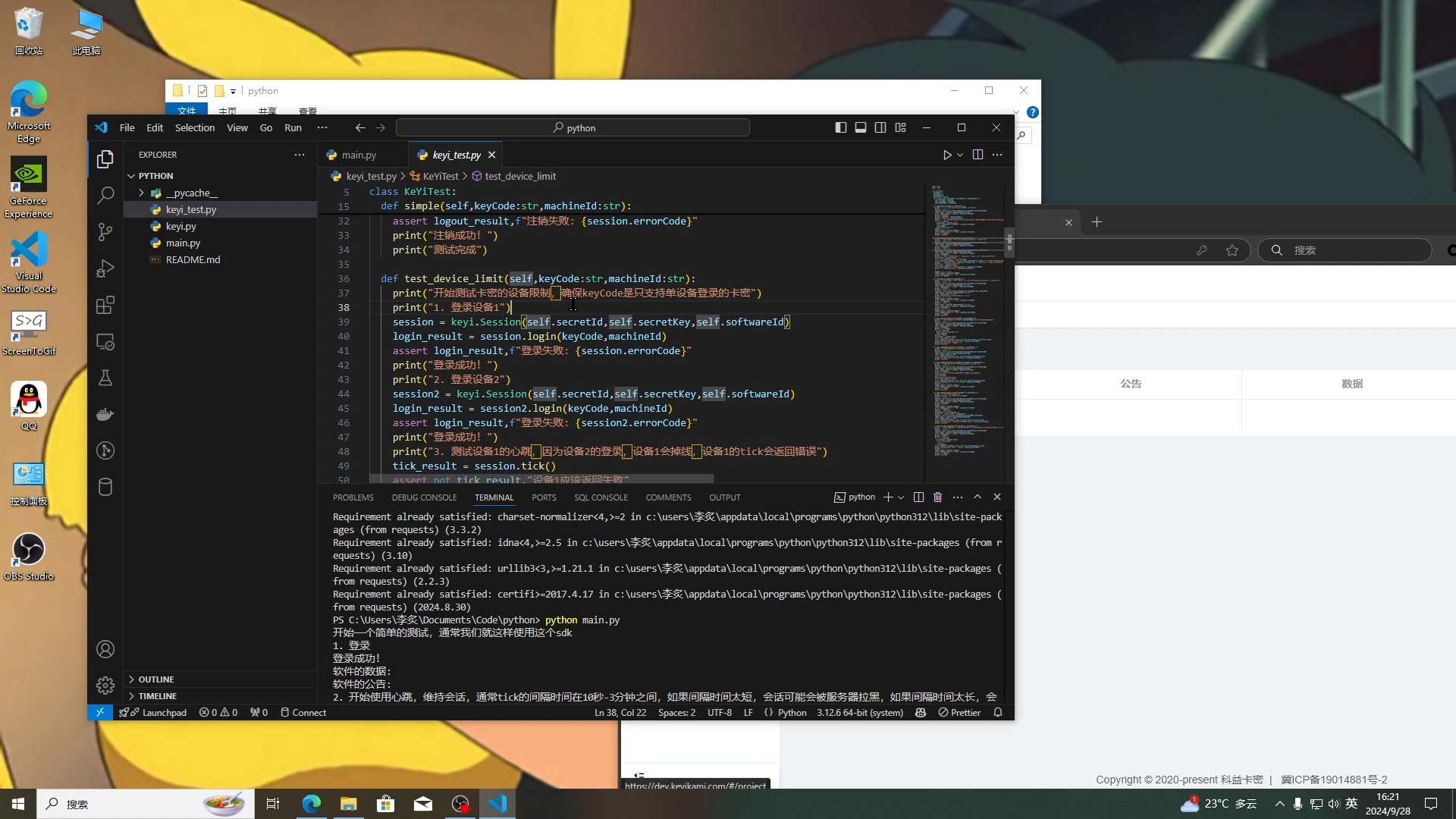This screenshot has width=1456, height=819.
Task: Open the Source Control view
Action: click(105, 232)
